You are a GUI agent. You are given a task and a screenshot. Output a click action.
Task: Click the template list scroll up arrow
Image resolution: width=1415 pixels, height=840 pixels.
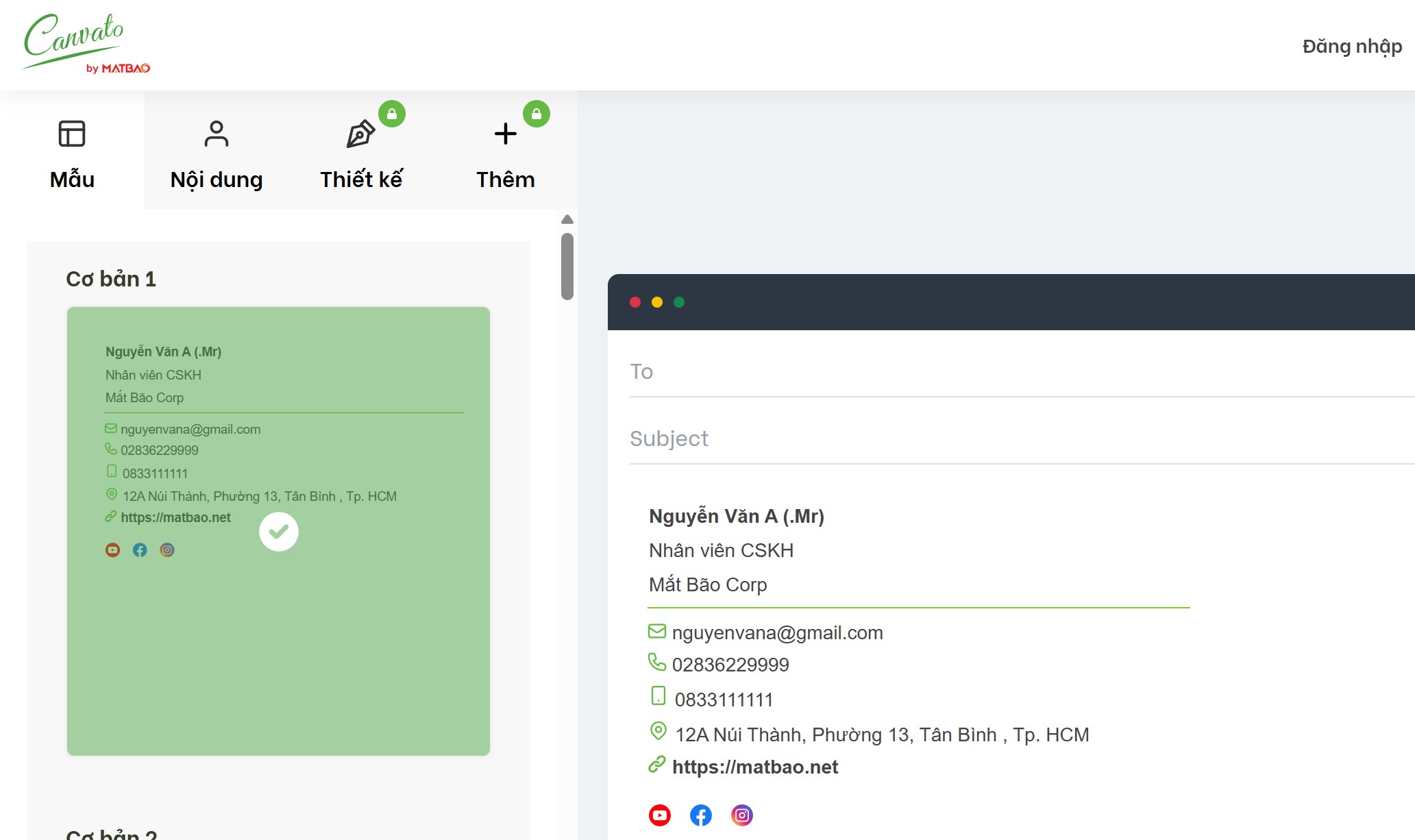point(567,220)
